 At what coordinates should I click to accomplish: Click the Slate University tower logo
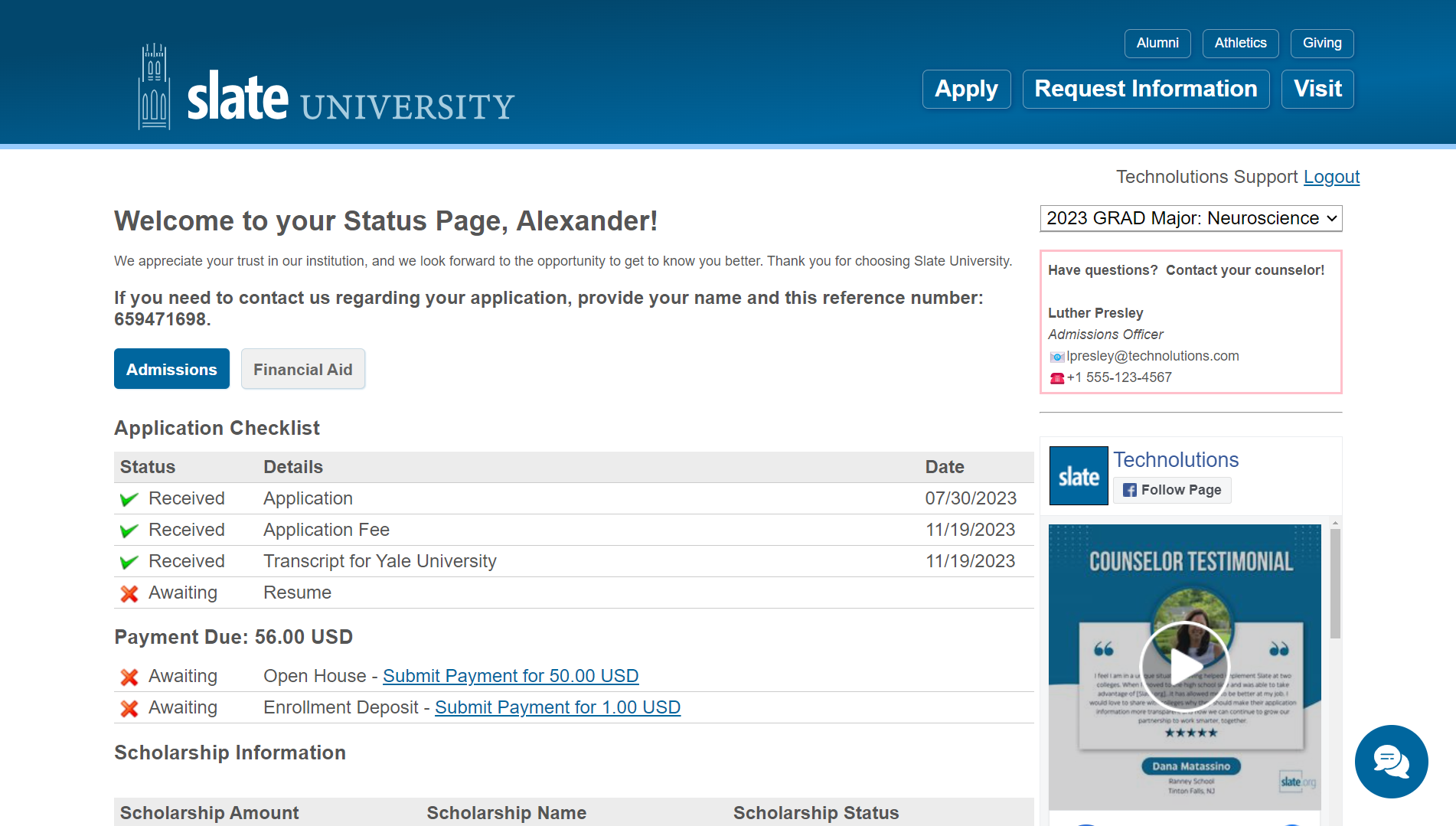[154, 87]
